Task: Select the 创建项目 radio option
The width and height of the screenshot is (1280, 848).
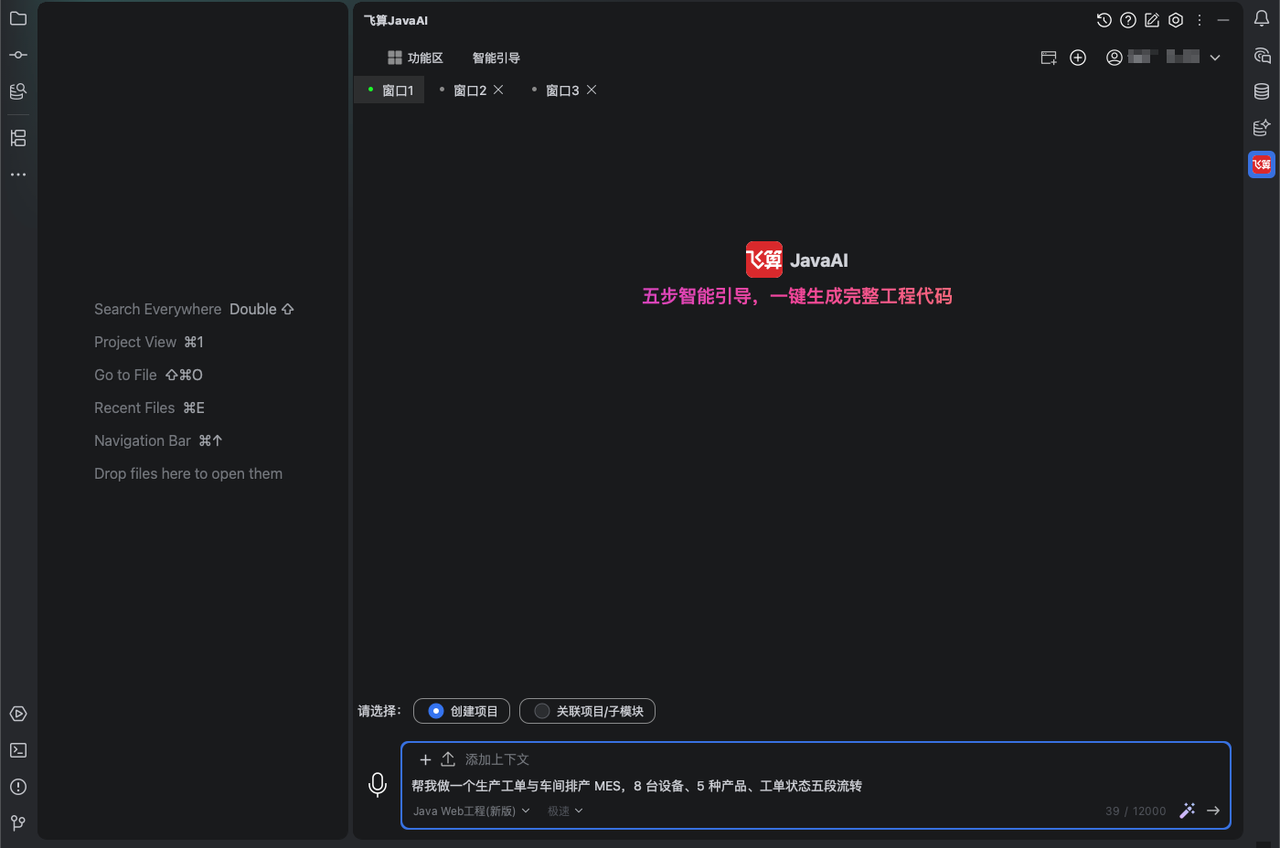Action: click(x=462, y=711)
